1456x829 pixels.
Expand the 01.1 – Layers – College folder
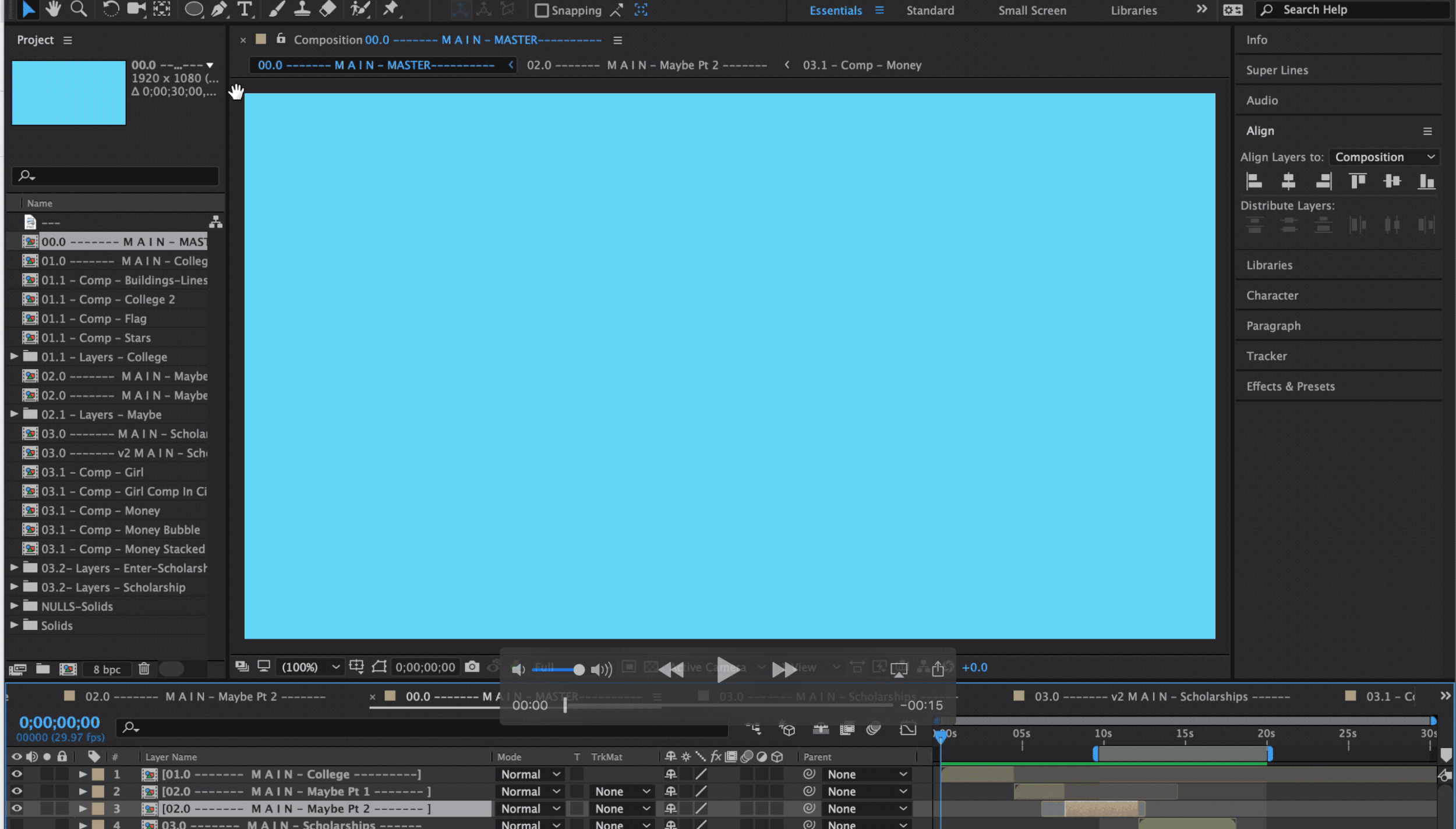pos(14,356)
